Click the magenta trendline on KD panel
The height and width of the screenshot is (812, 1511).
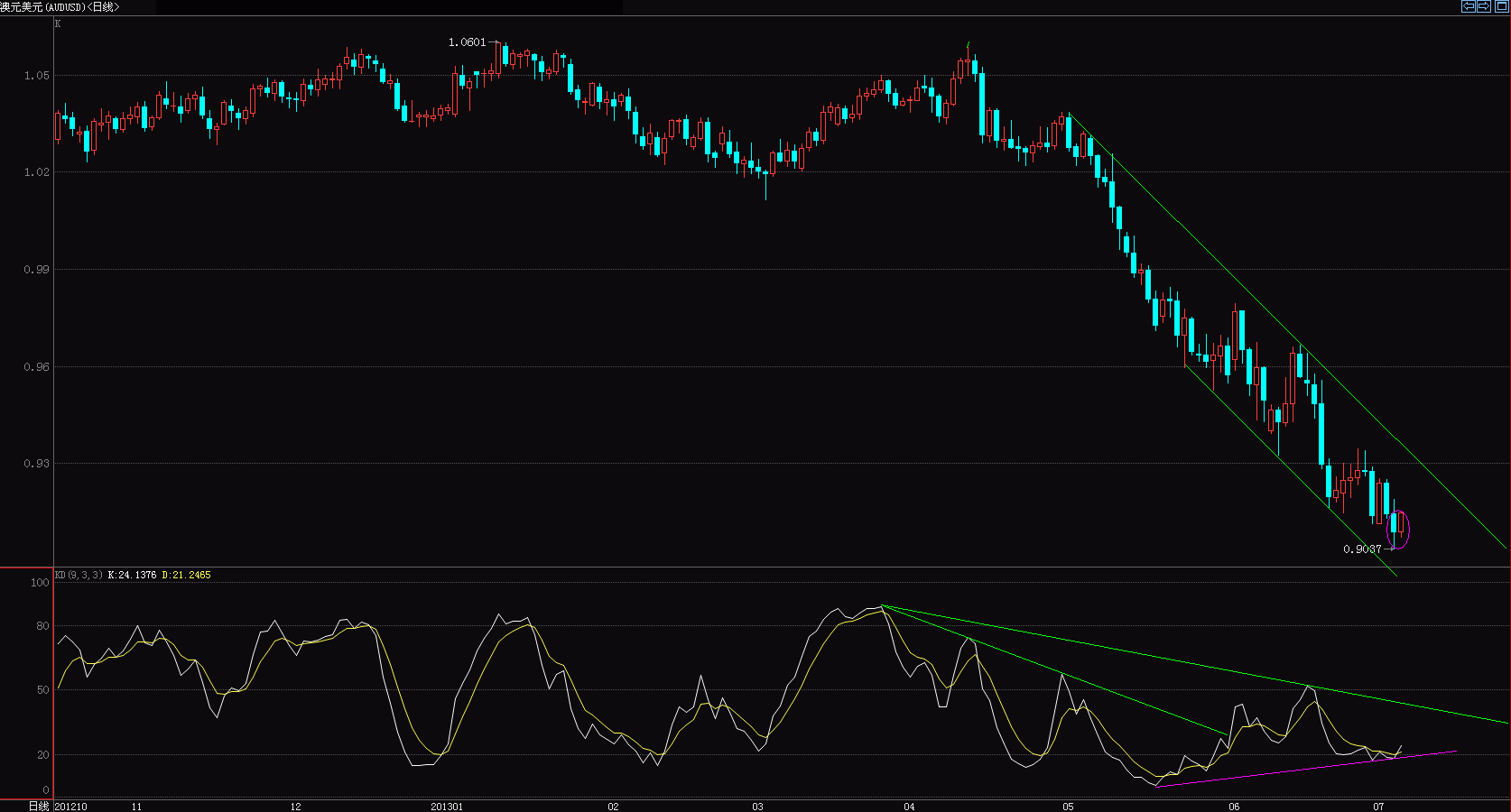click(x=1306, y=769)
